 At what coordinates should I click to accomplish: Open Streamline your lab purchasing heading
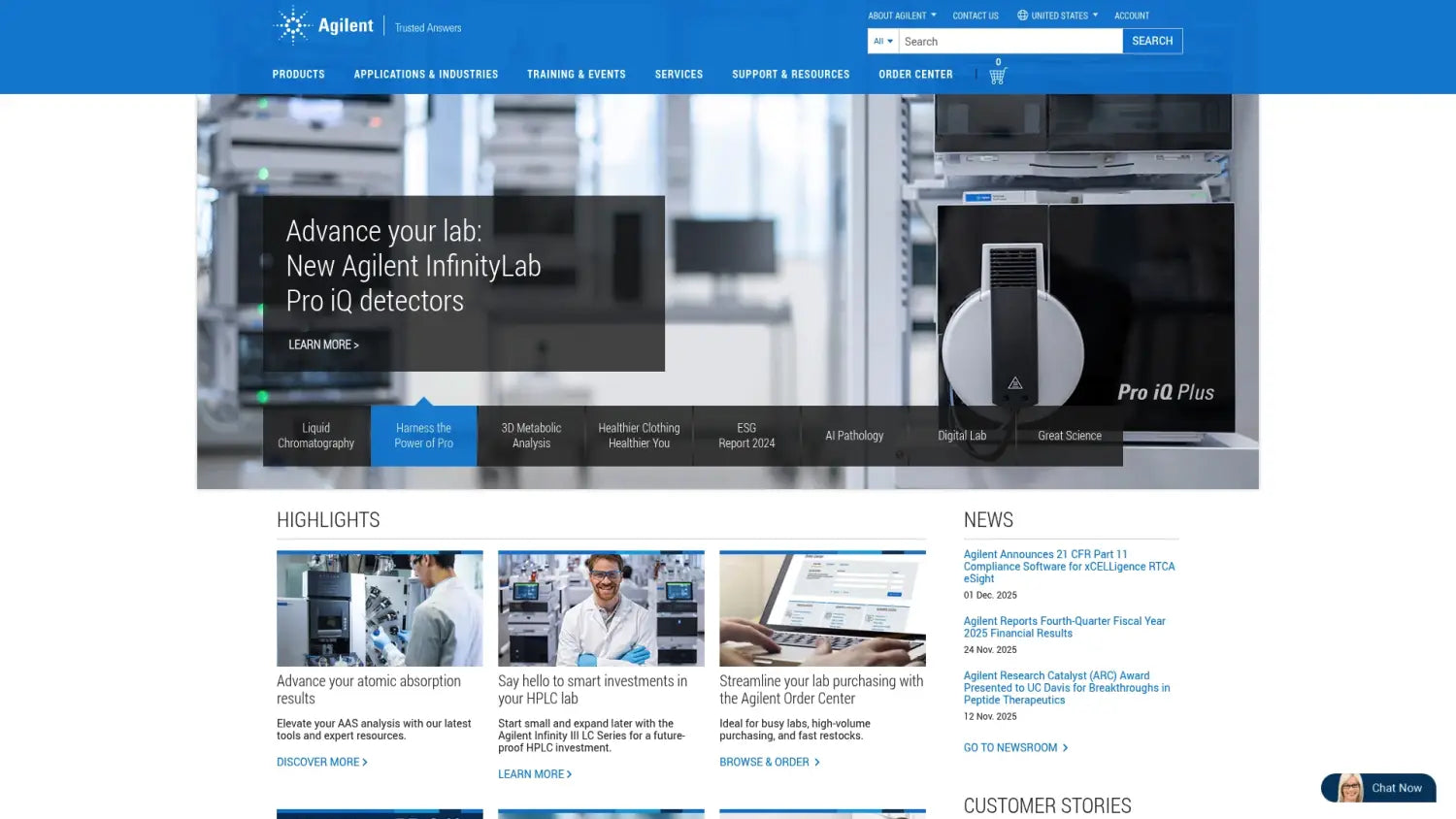point(821,690)
